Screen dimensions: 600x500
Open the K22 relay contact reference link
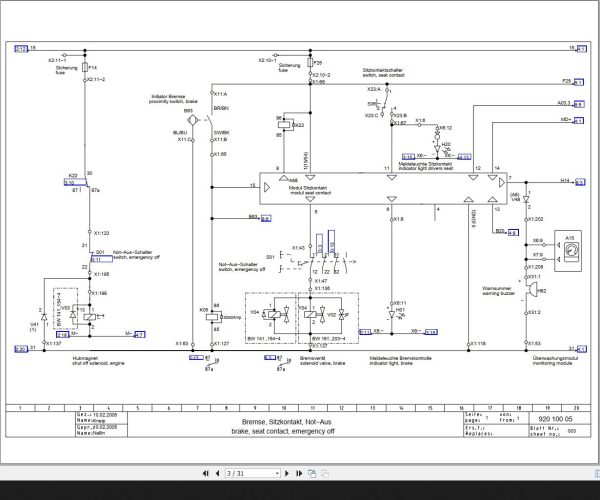point(75,183)
